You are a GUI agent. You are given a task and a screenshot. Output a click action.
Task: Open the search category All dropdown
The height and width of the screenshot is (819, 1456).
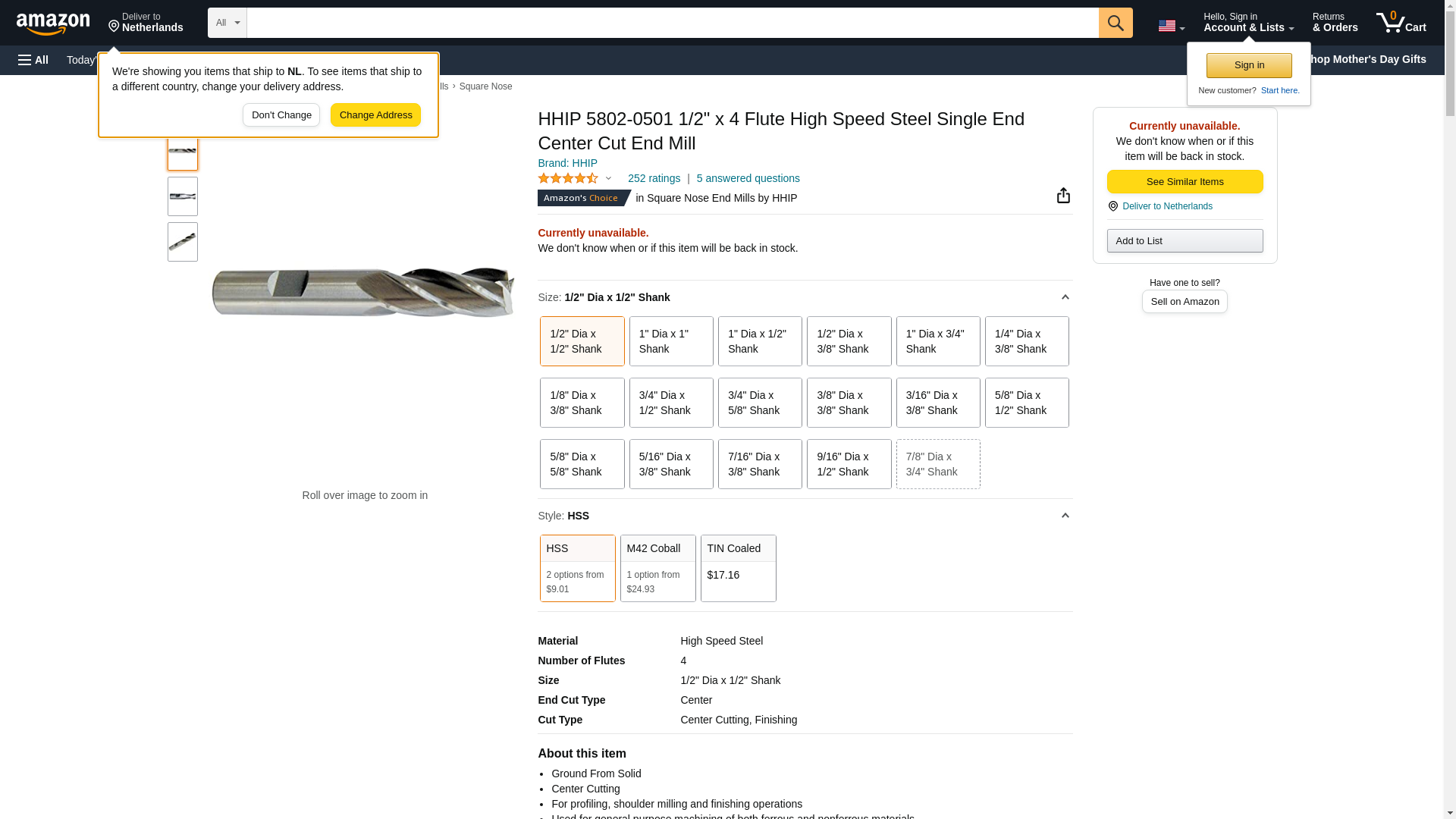pyautogui.click(x=227, y=23)
